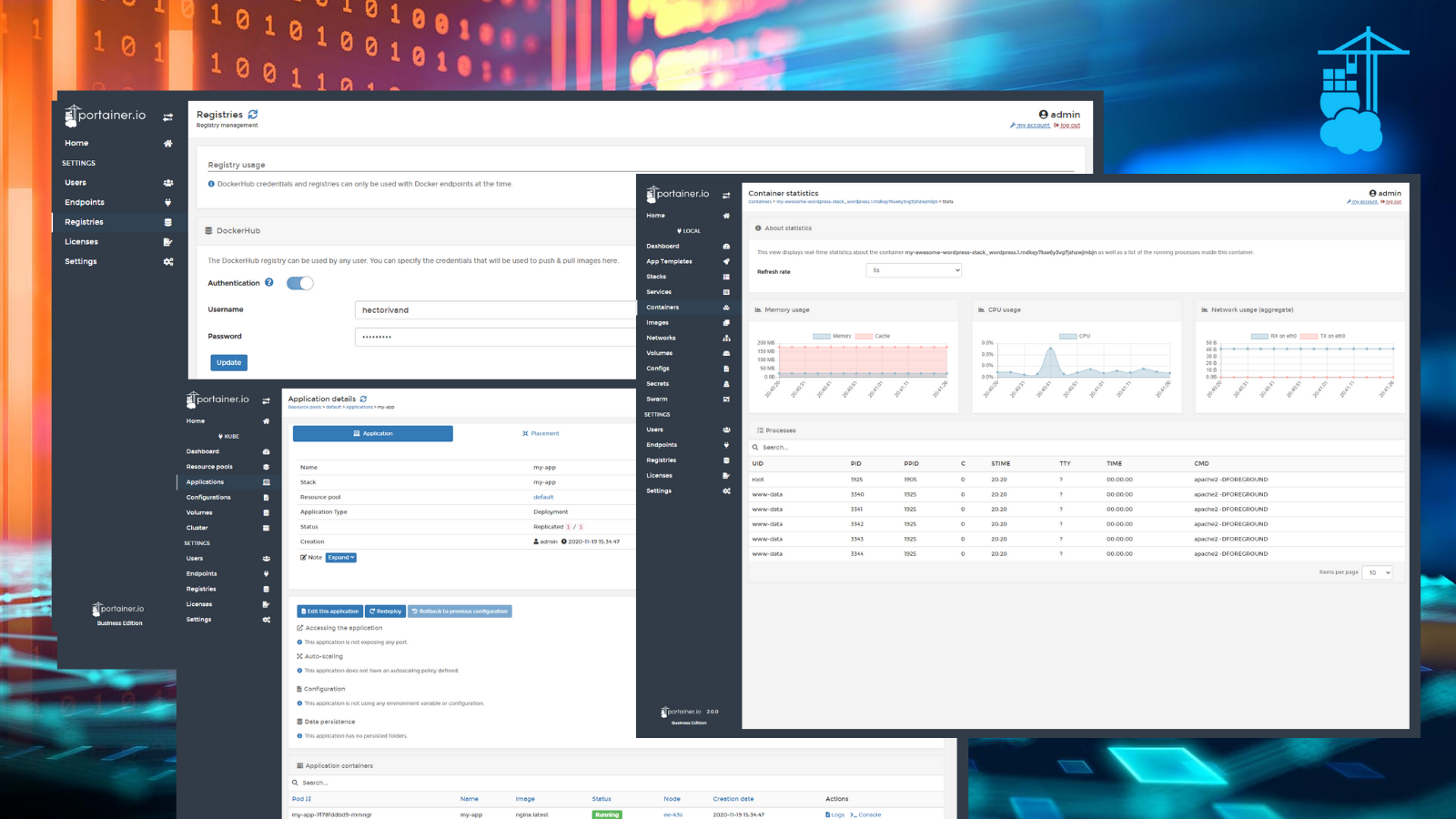Toggle Cache legend swatch in Memory usage chart
This screenshot has width=1456, height=819.
click(x=864, y=337)
